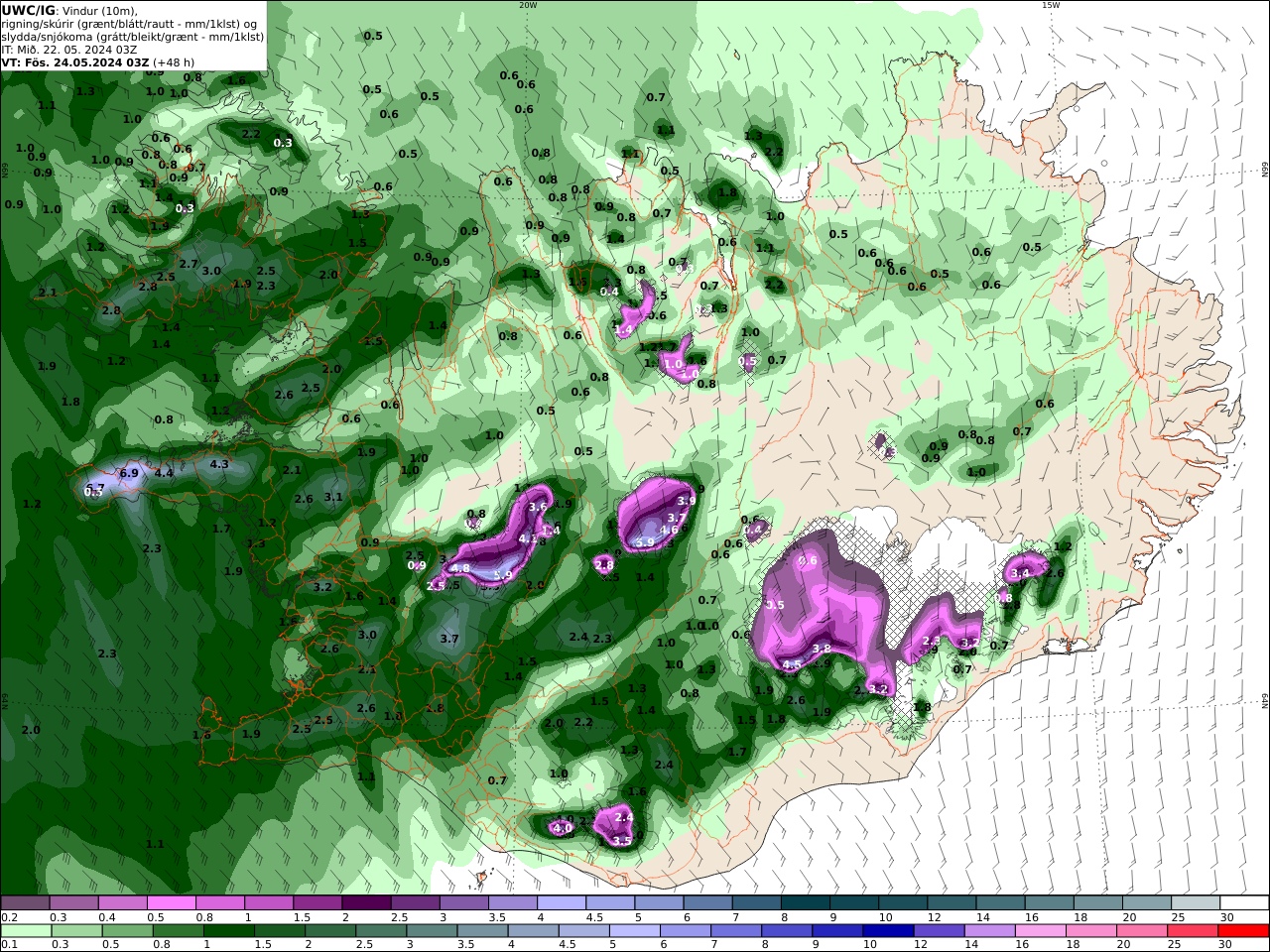Click the violet 12 mm rain legend swatch
This screenshot has height=952, width=1270.
tap(938, 931)
